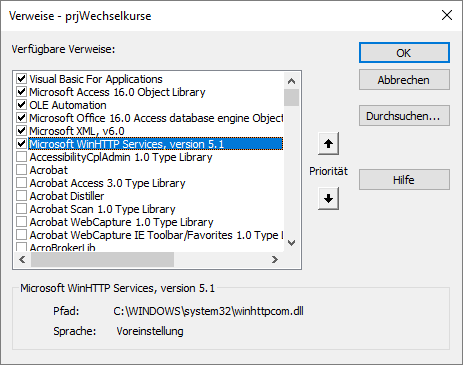Click the priority down arrow button

click(x=328, y=199)
